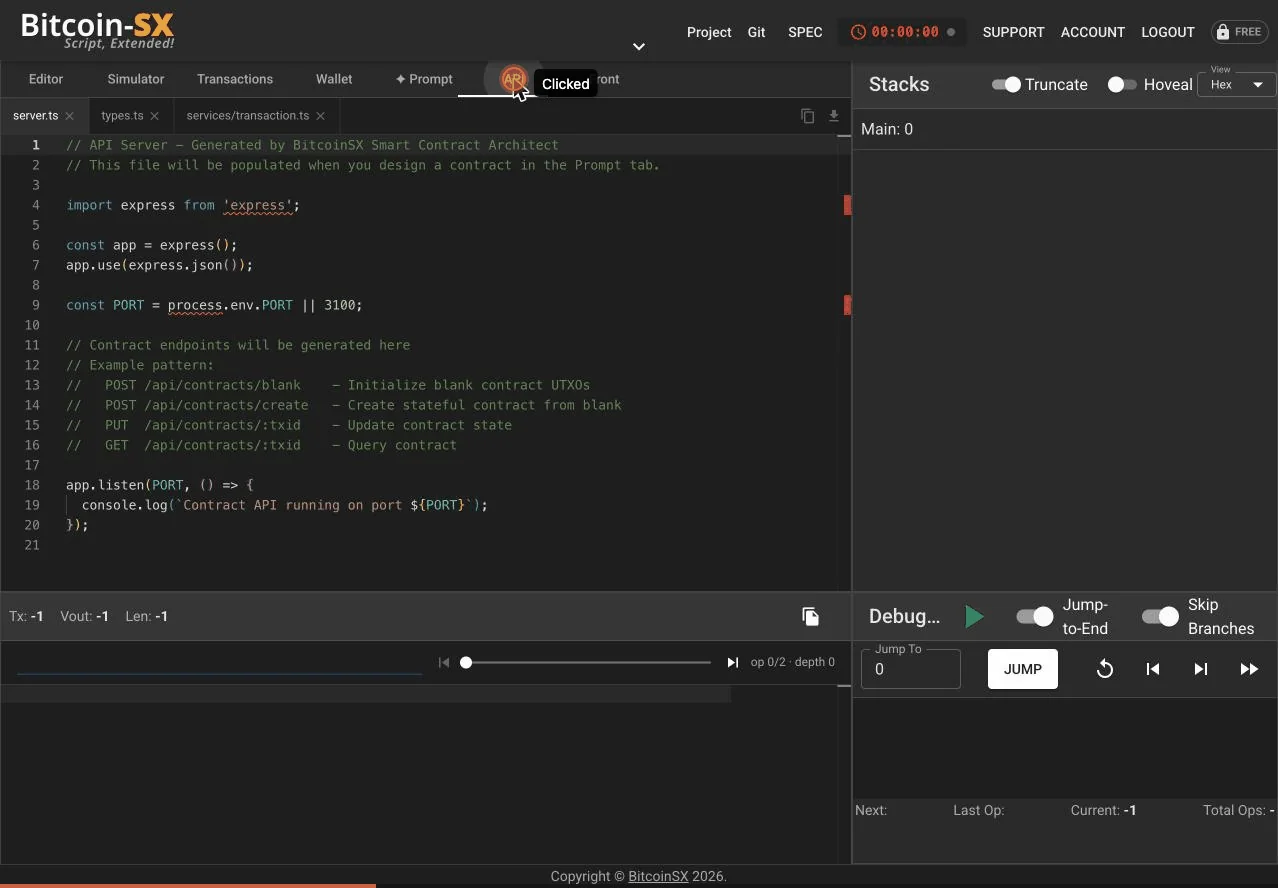The width and height of the screenshot is (1278, 888).
Task: Click the paste icon beside Tx info
Action: 811,616
